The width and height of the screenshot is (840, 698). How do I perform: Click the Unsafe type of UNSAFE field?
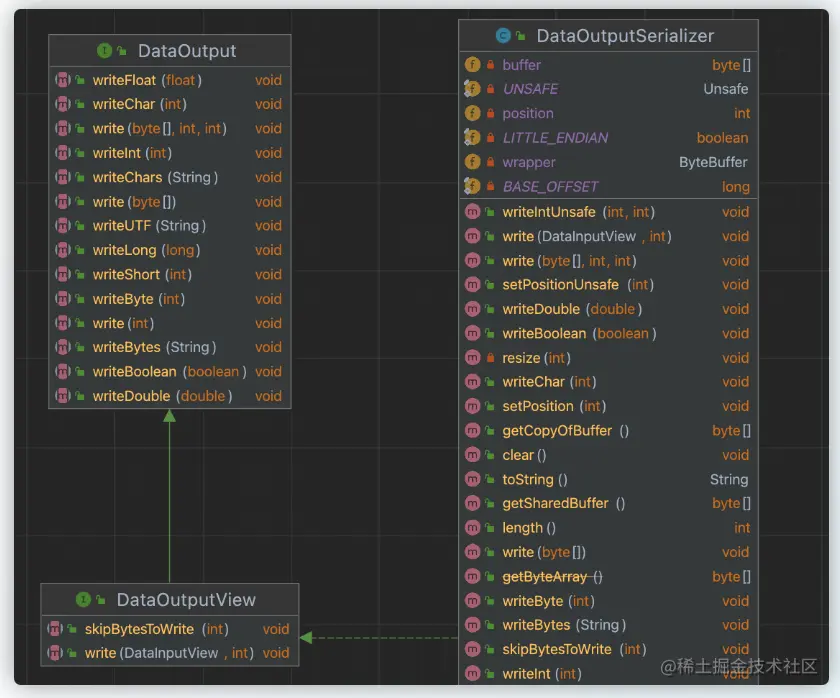[x=726, y=89]
